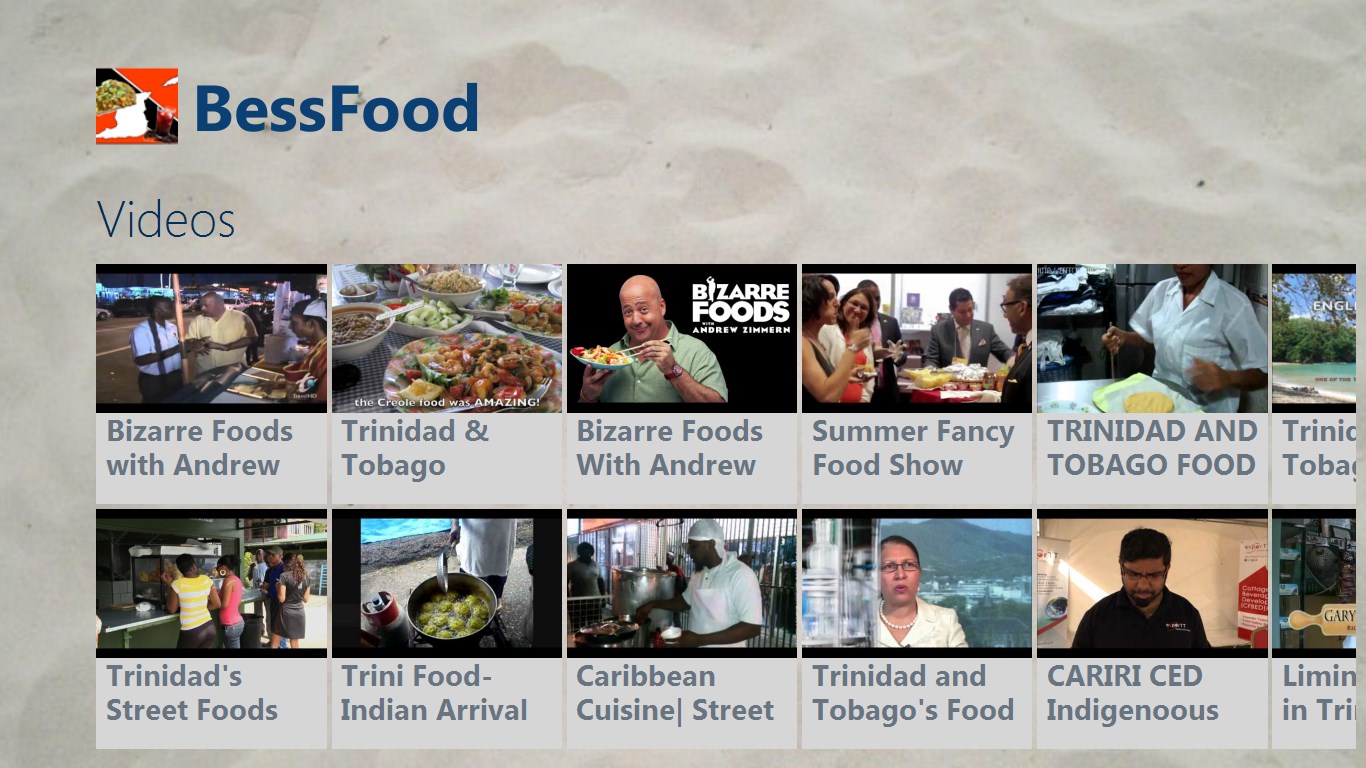Image resolution: width=1366 pixels, height=768 pixels.
Task: Open the Summer Fancy Food Show thumbnail
Action: pyautogui.click(x=917, y=338)
